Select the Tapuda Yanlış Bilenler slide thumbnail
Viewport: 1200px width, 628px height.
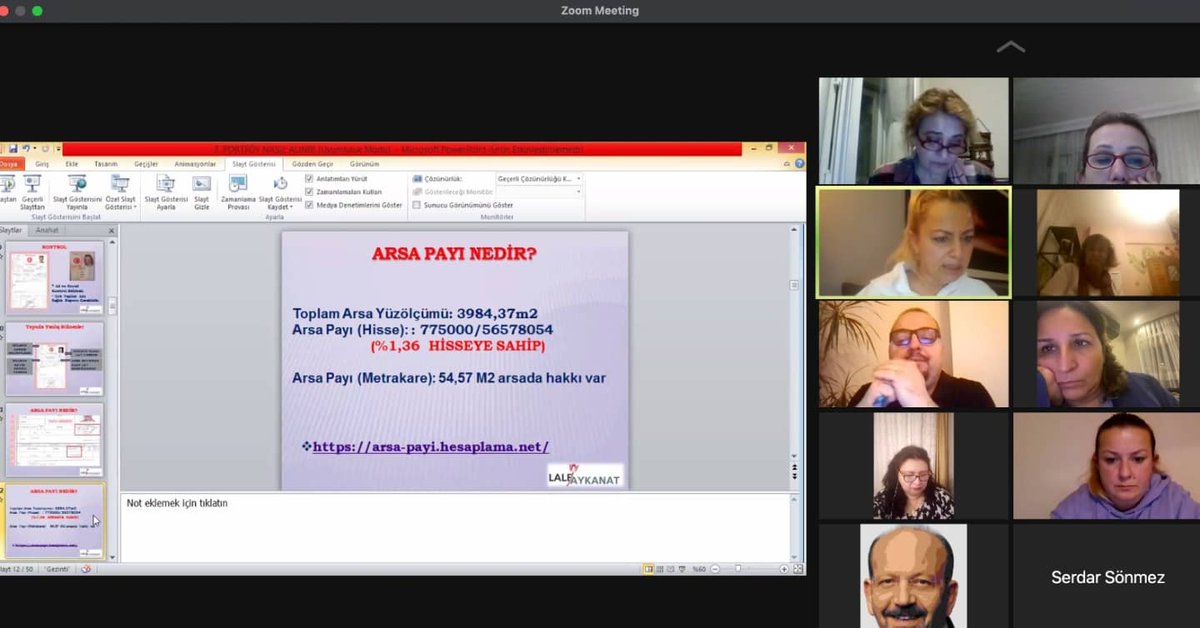point(55,358)
